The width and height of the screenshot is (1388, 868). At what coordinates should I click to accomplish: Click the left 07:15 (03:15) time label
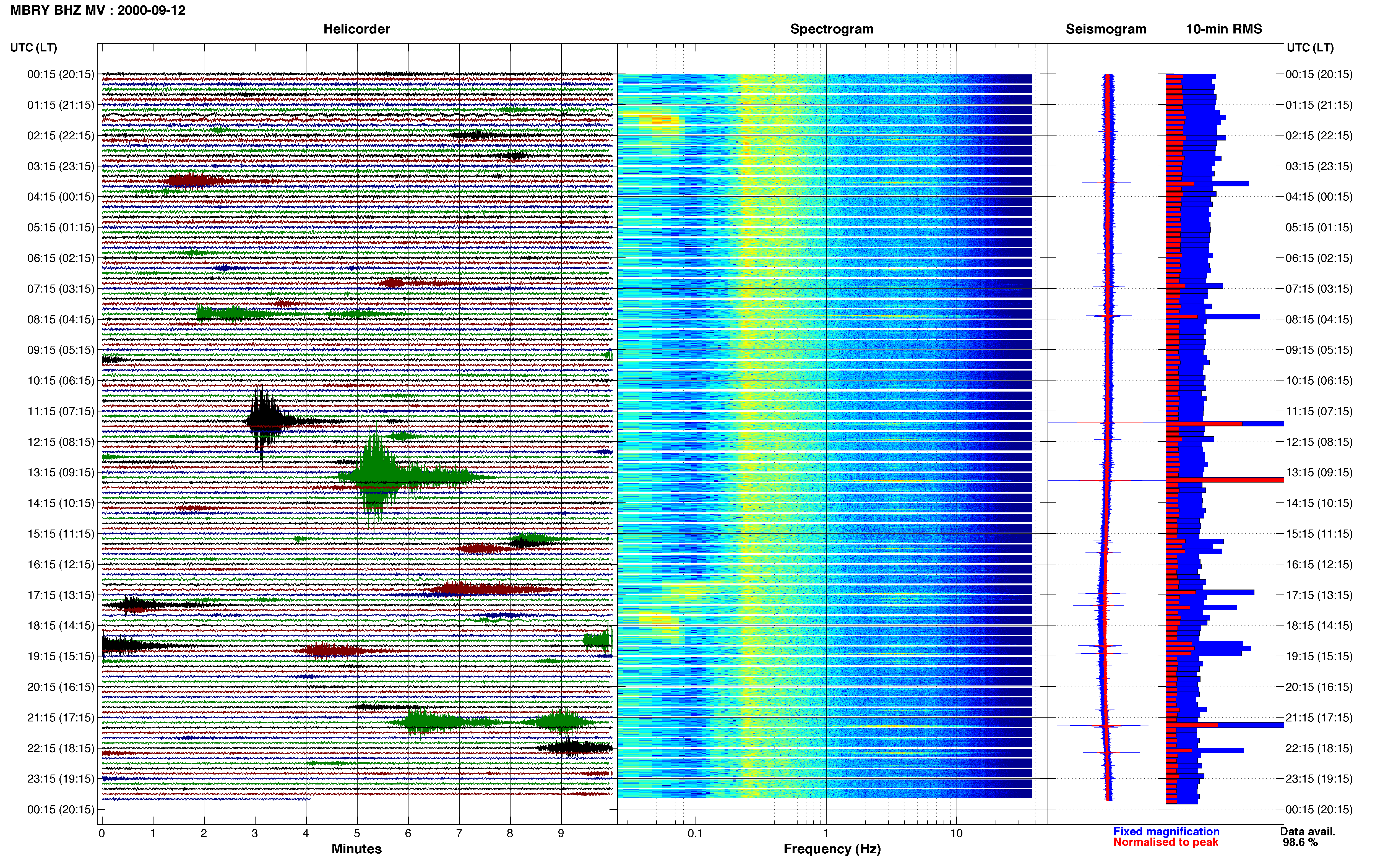[x=61, y=289]
